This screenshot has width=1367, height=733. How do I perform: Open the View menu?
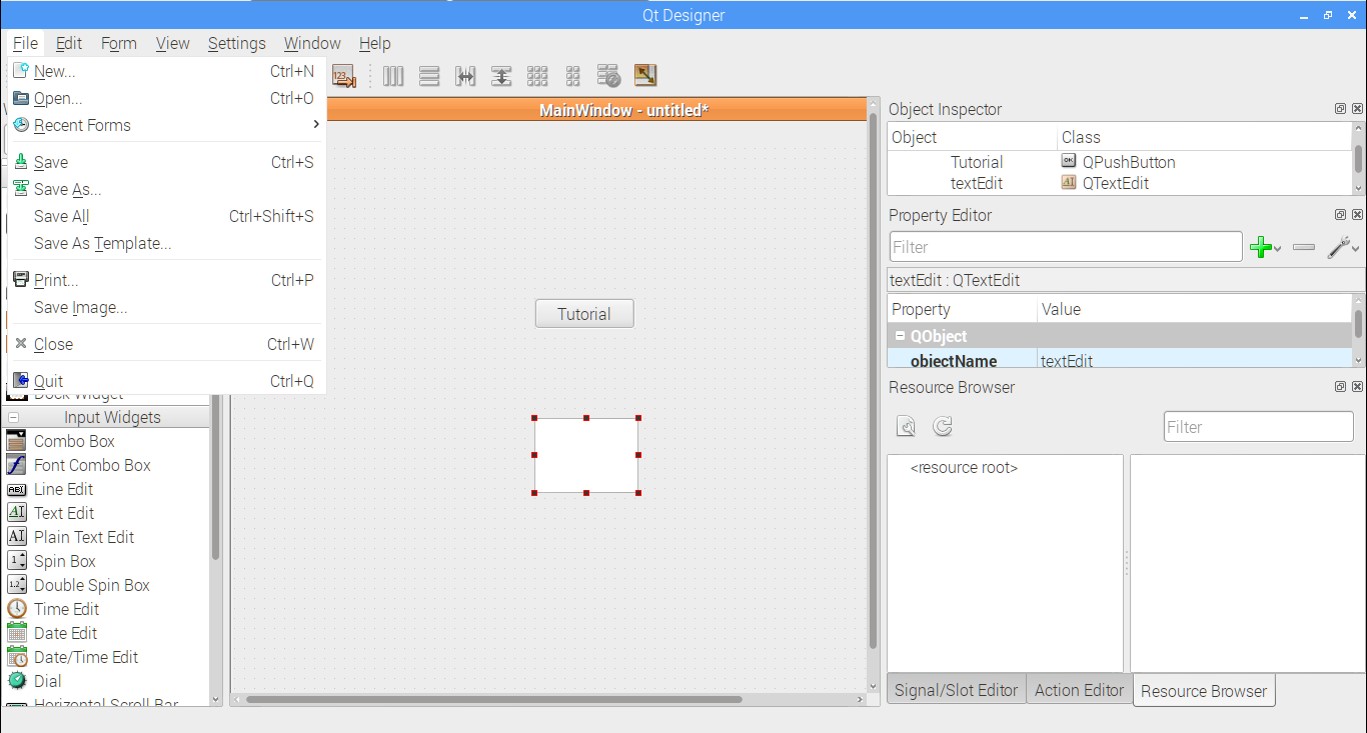coord(172,43)
